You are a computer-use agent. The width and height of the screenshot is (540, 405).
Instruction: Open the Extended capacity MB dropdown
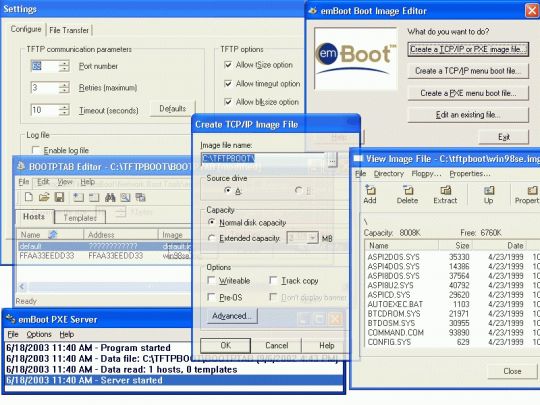[x=313, y=238]
